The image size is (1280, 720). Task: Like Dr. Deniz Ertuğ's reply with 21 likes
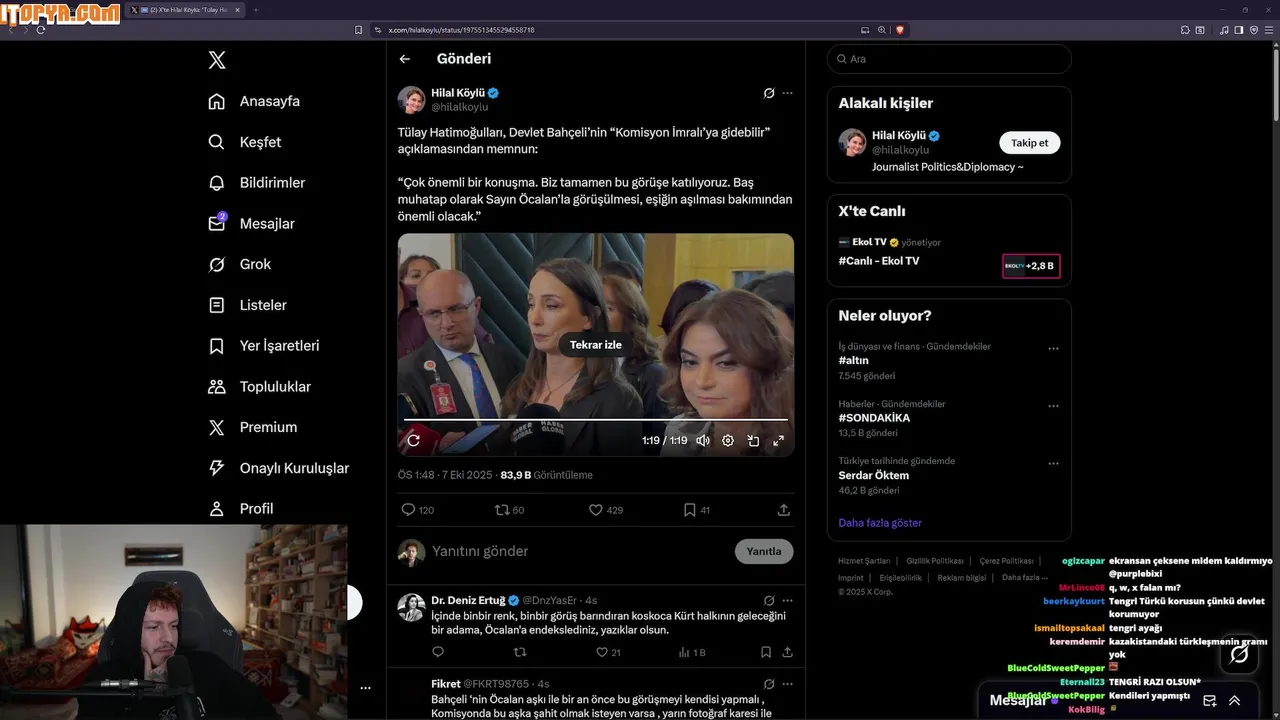tap(608, 652)
